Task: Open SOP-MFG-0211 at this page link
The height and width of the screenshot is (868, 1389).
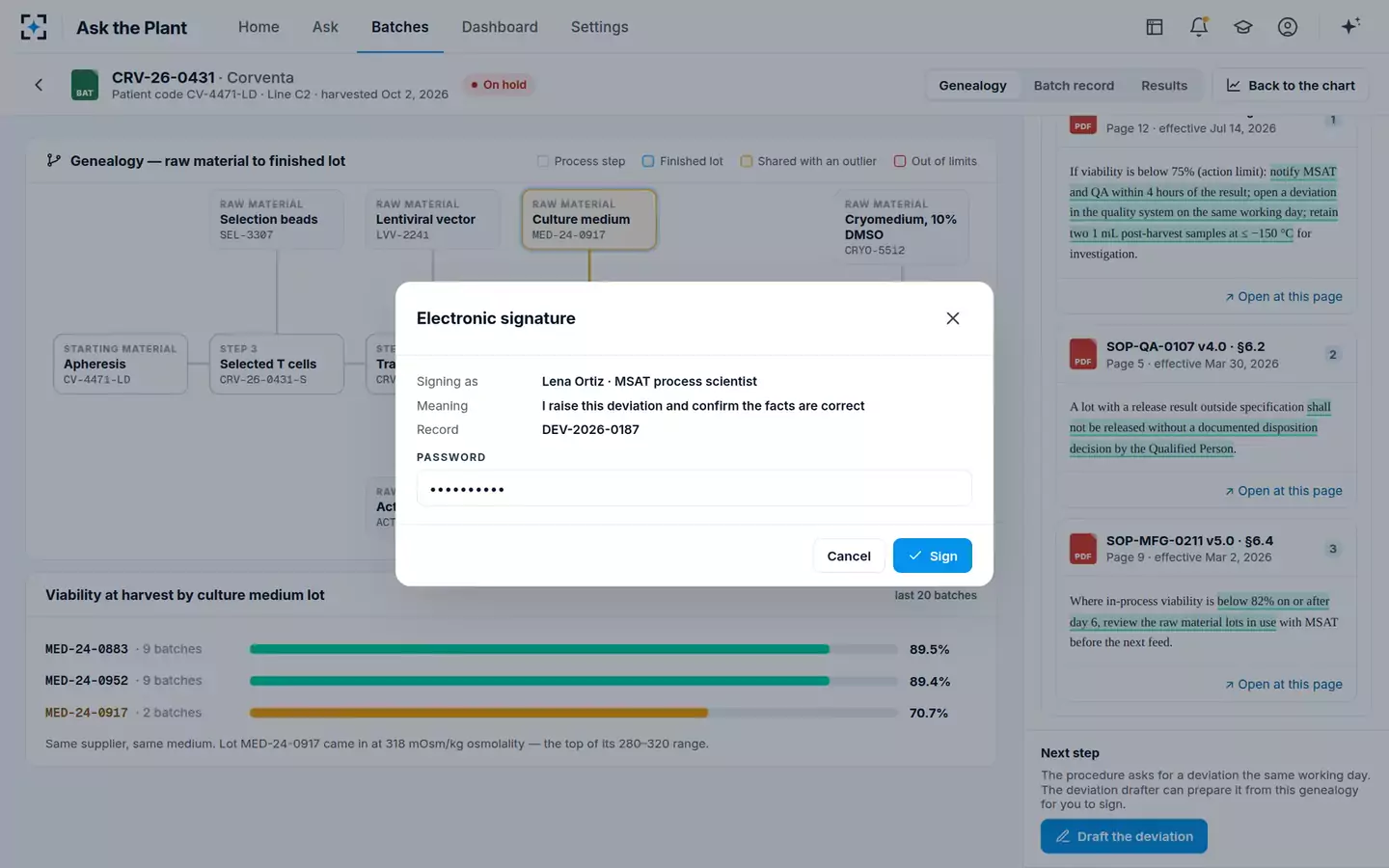Action: (x=1283, y=685)
